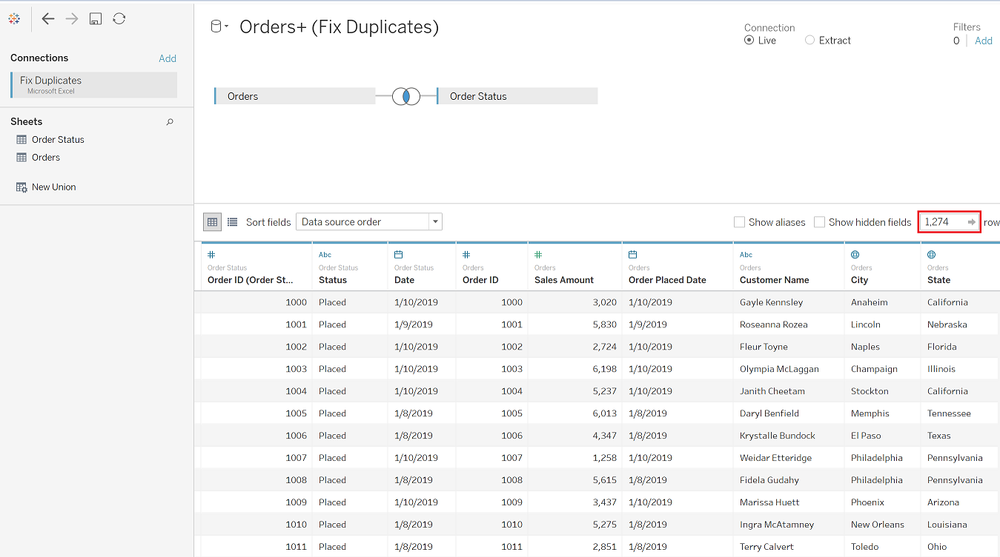Click the cell Gayle Kennsley
This screenshot has height=557, width=1000.
point(771,302)
